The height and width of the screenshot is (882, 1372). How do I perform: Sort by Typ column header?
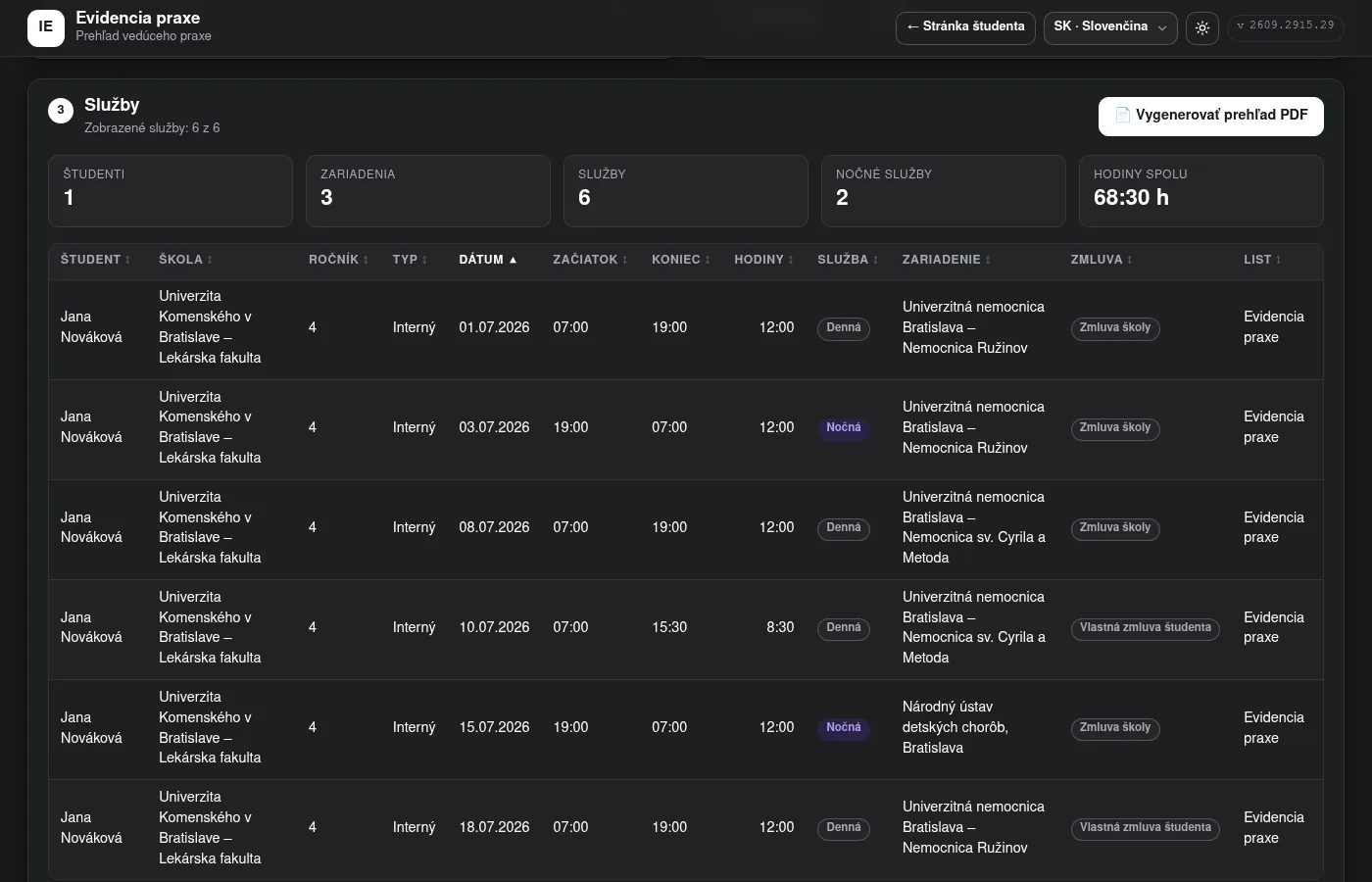pyautogui.click(x=411, y=260)
